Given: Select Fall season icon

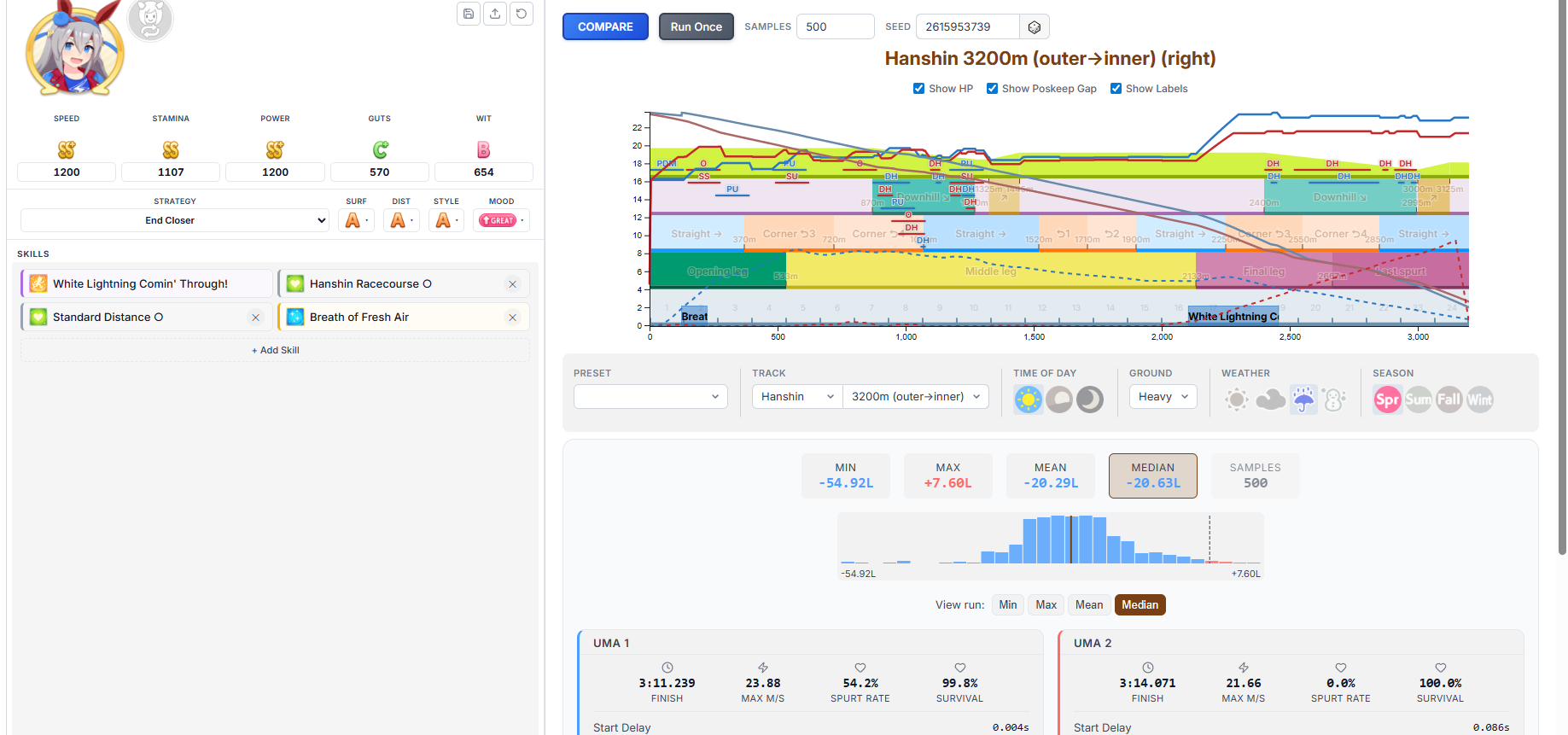Looking at the screenshot, I should (x=1449, y=400).
